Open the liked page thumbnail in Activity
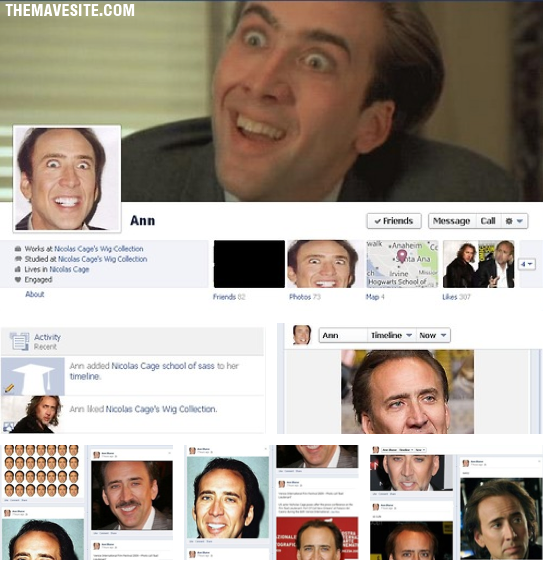Image resolution: width=543 pixels, height=567 pixels. [33, 414]
